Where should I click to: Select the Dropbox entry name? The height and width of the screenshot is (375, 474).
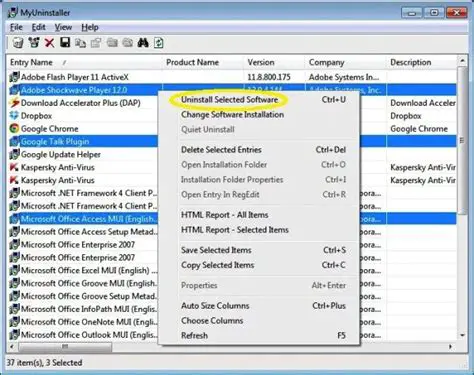36,116
